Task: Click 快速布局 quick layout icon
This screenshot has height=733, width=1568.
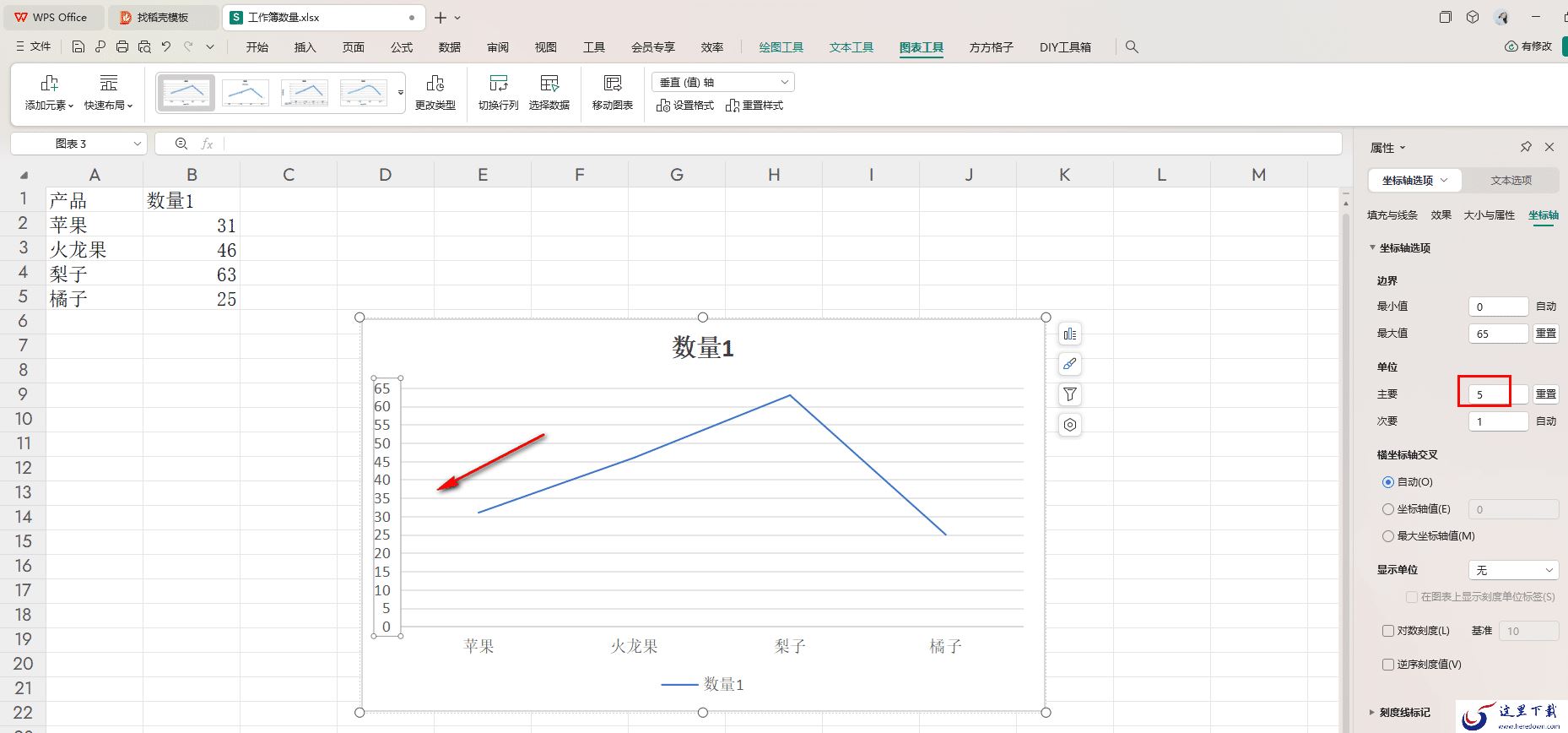Action: [x=108, y=83]
